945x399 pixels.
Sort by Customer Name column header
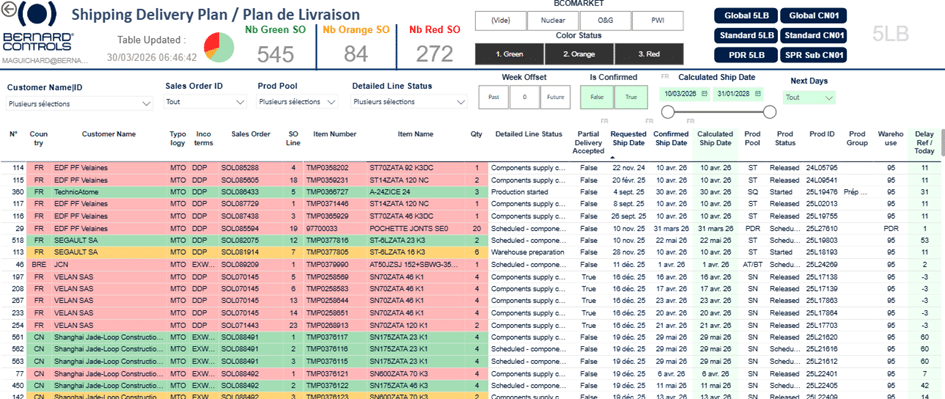tap(109, 134)
